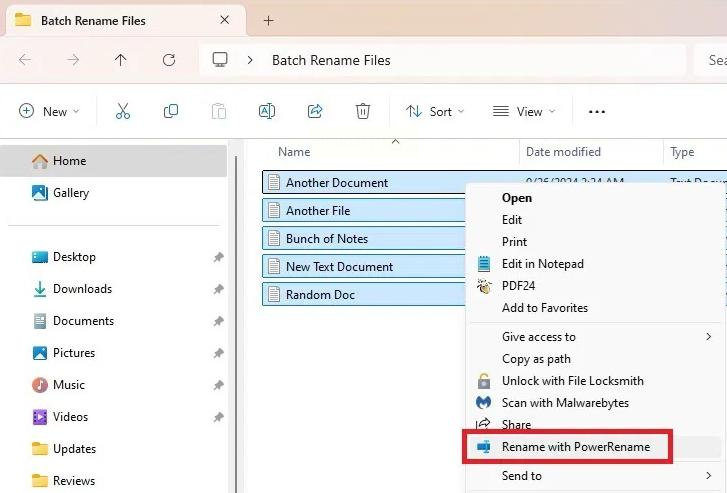Click the Copy icon in toolbar
The image size is (727, 493).
(171, 111)
